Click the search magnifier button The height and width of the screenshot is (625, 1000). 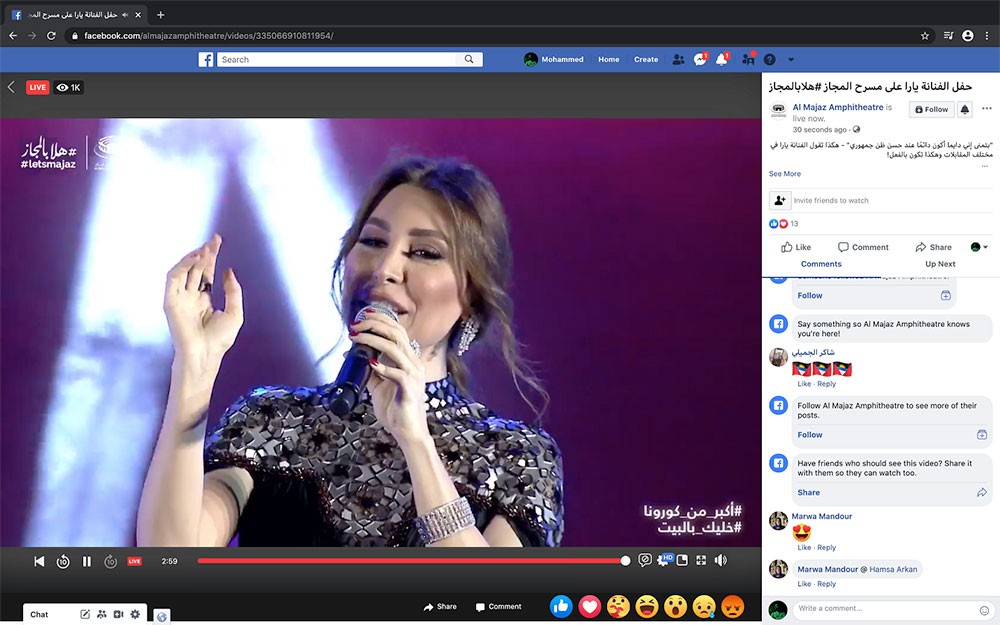click(x=469, y=59)
